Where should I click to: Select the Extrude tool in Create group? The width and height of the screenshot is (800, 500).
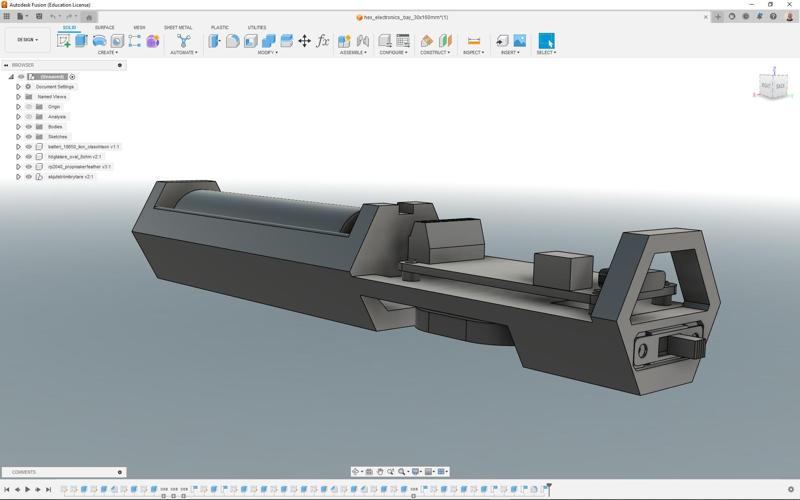(x=82, y=41)
